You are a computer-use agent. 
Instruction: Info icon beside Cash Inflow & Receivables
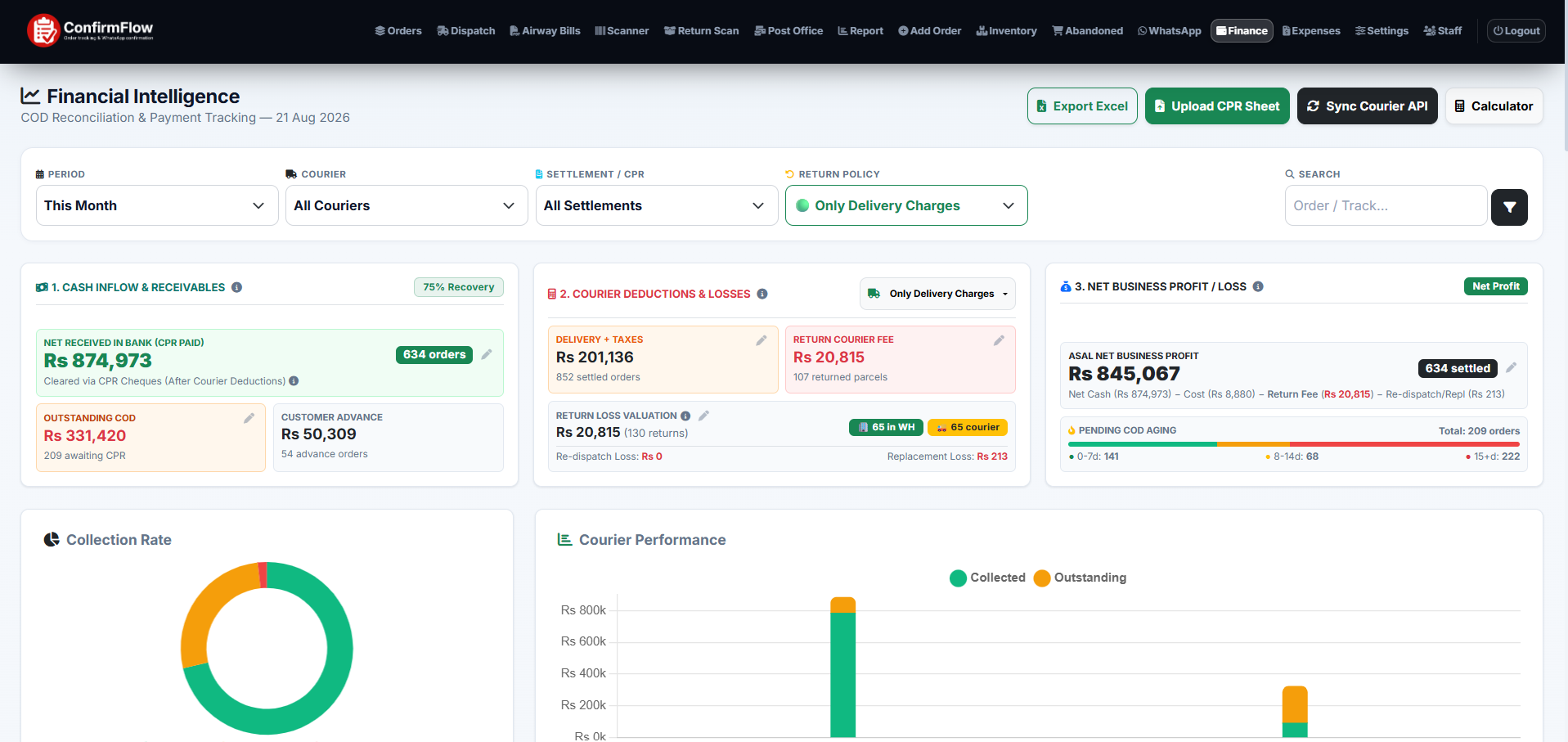(x=236, y=287)
